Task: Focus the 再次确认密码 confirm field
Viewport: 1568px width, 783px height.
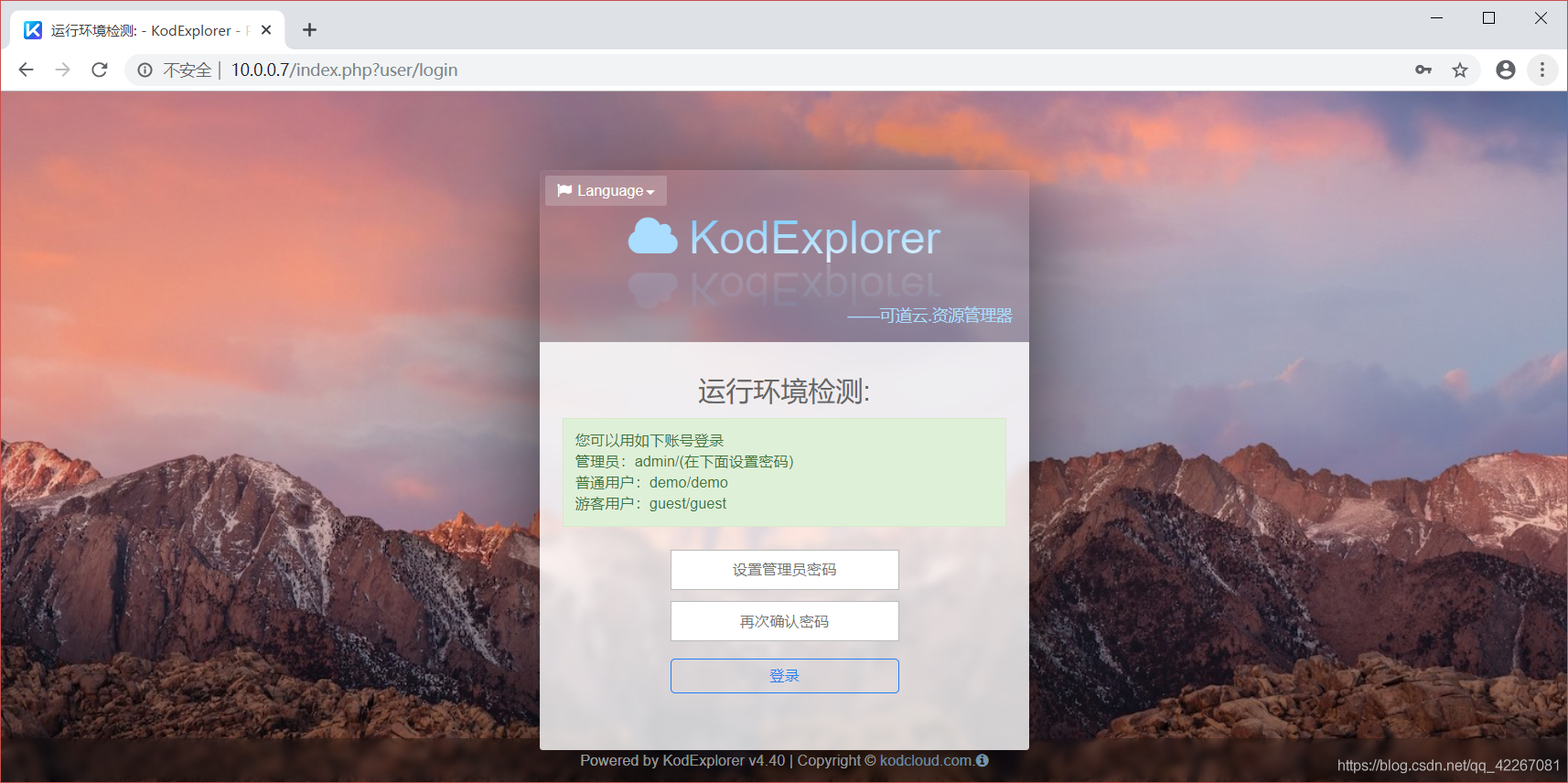Action: point(784,622)
